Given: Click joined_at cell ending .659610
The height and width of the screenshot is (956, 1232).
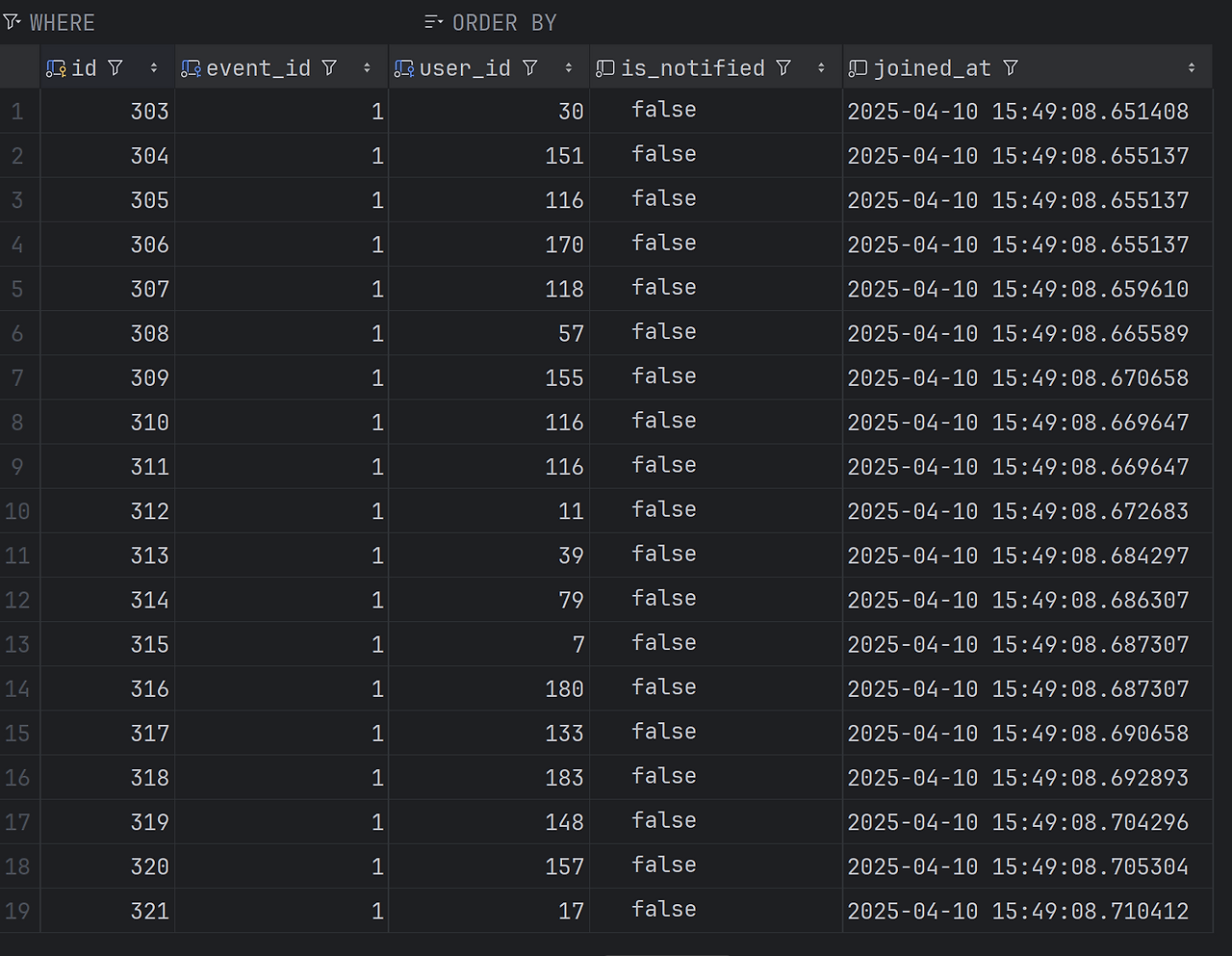Looking at the screenshot, I should pos(1027,289).
